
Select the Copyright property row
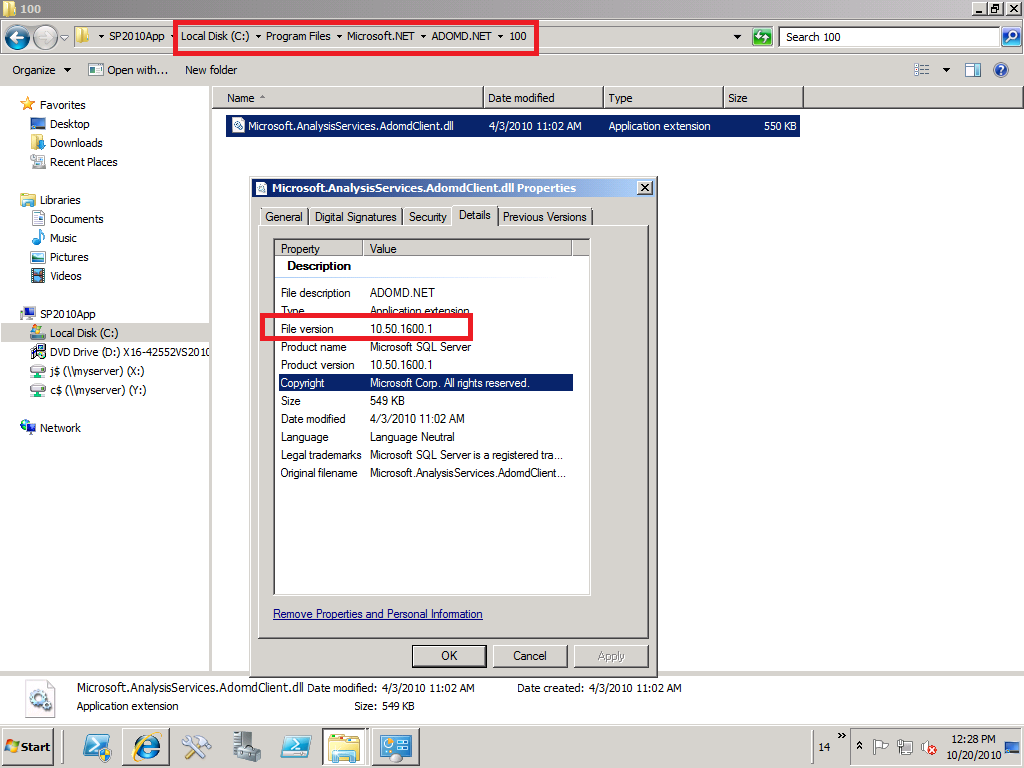click(425, 383)
